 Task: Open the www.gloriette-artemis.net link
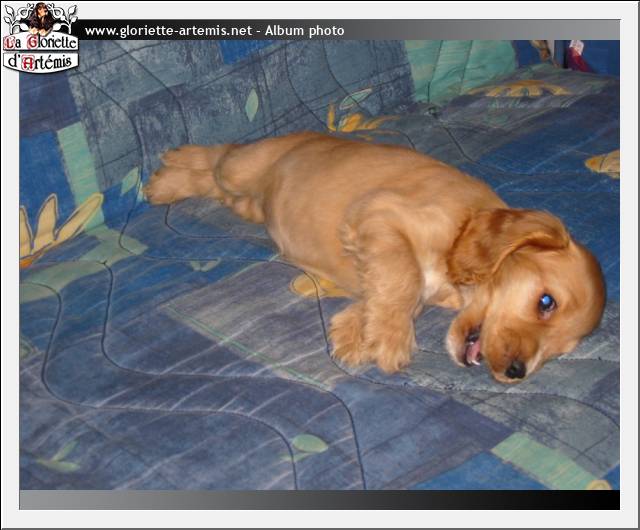(167, 31)
